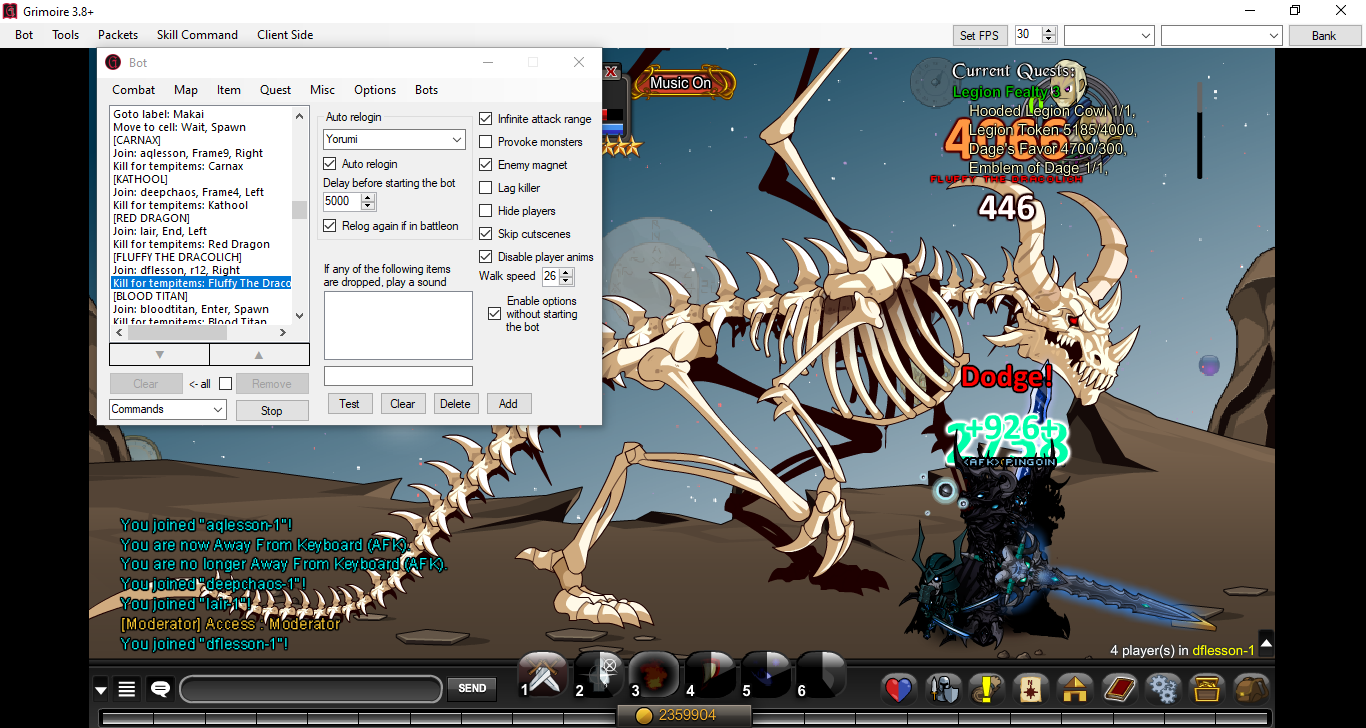This screenshot has height=728, width=1366.
Task: Open the empty dropdown left of Bank button
Action: click(x=1222, y=35)
